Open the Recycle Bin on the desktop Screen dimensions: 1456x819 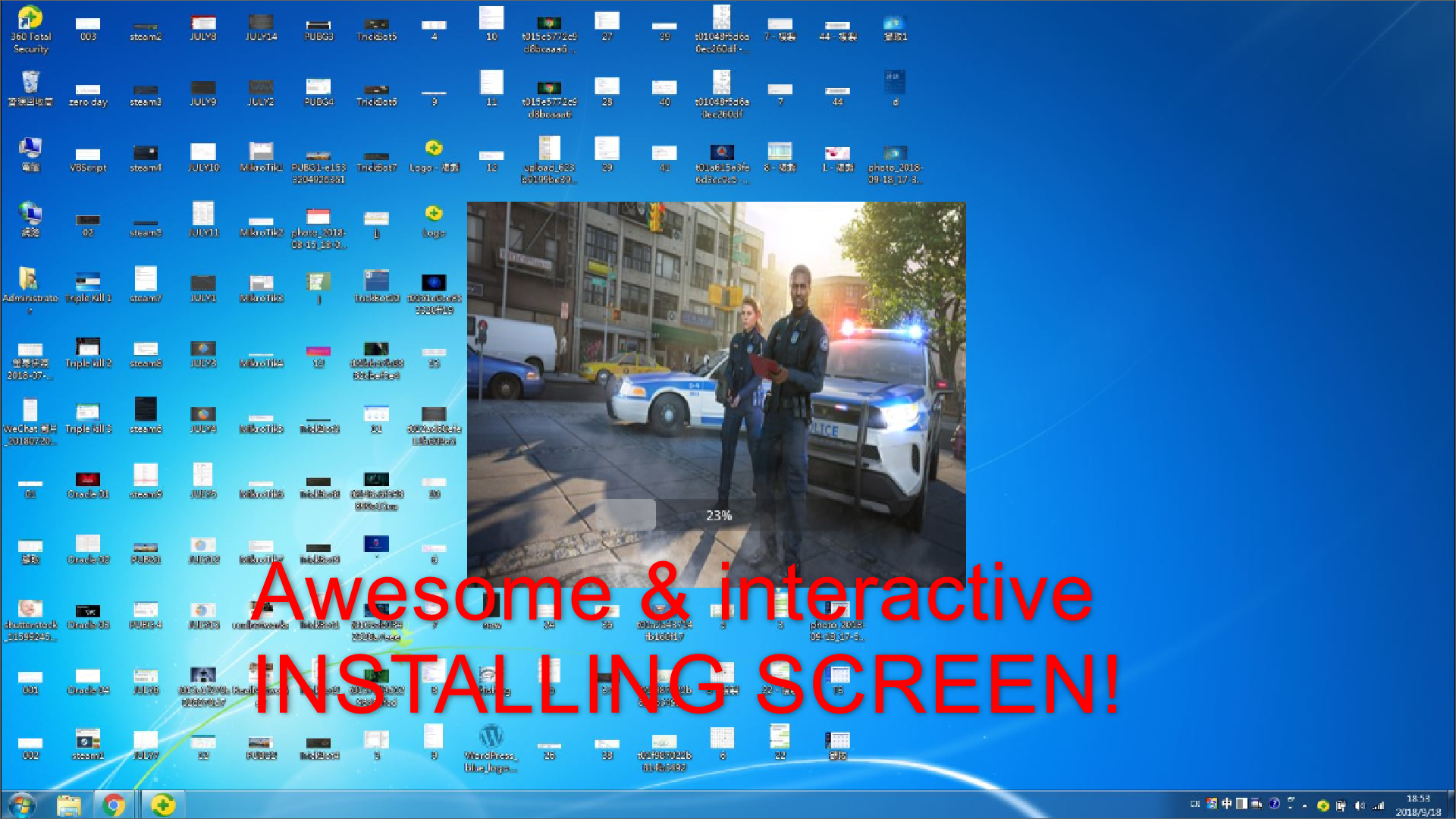(30, 89)
